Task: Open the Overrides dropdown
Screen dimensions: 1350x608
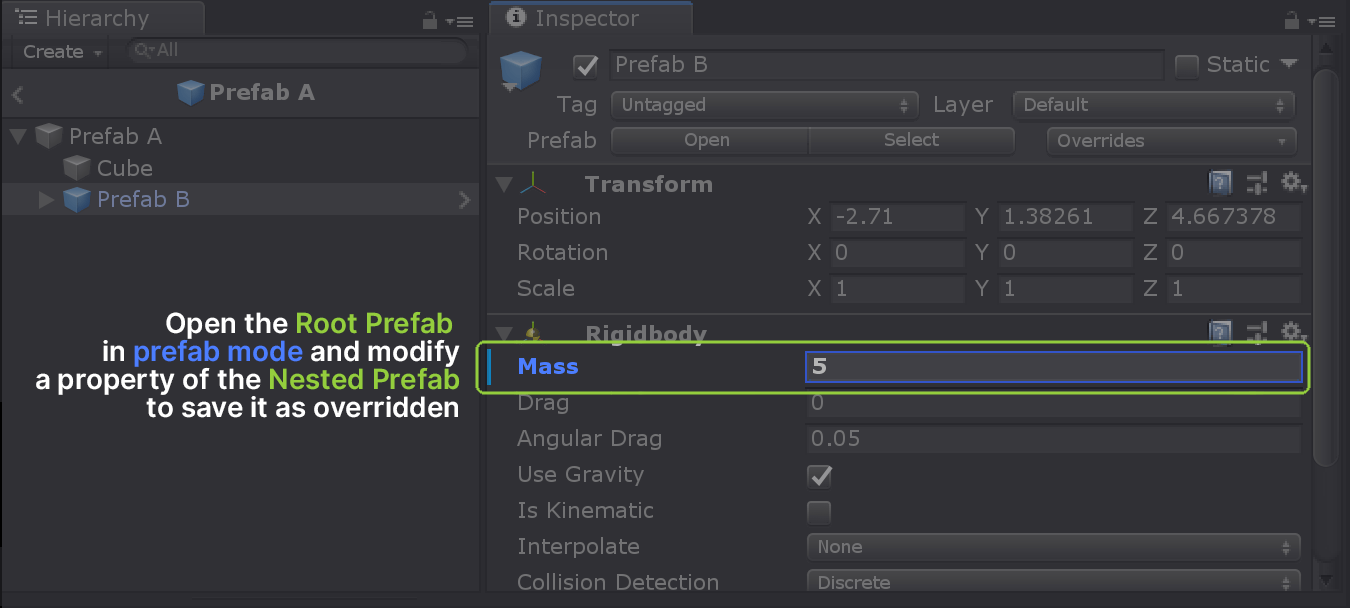Action: tap(1170, 140)
